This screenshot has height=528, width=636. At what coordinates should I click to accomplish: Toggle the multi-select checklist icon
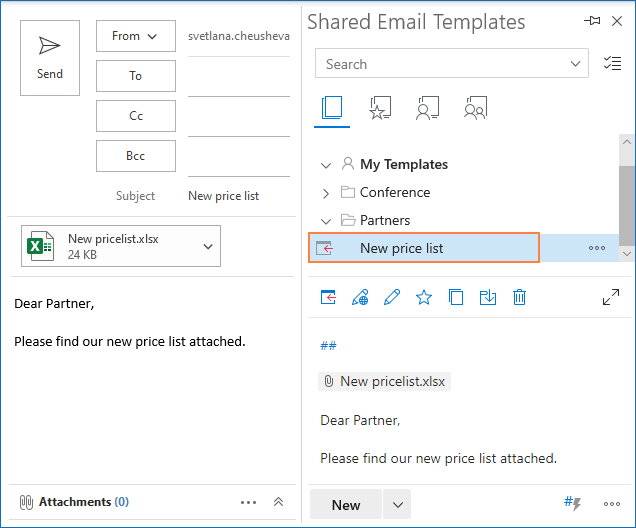[612, 64]
